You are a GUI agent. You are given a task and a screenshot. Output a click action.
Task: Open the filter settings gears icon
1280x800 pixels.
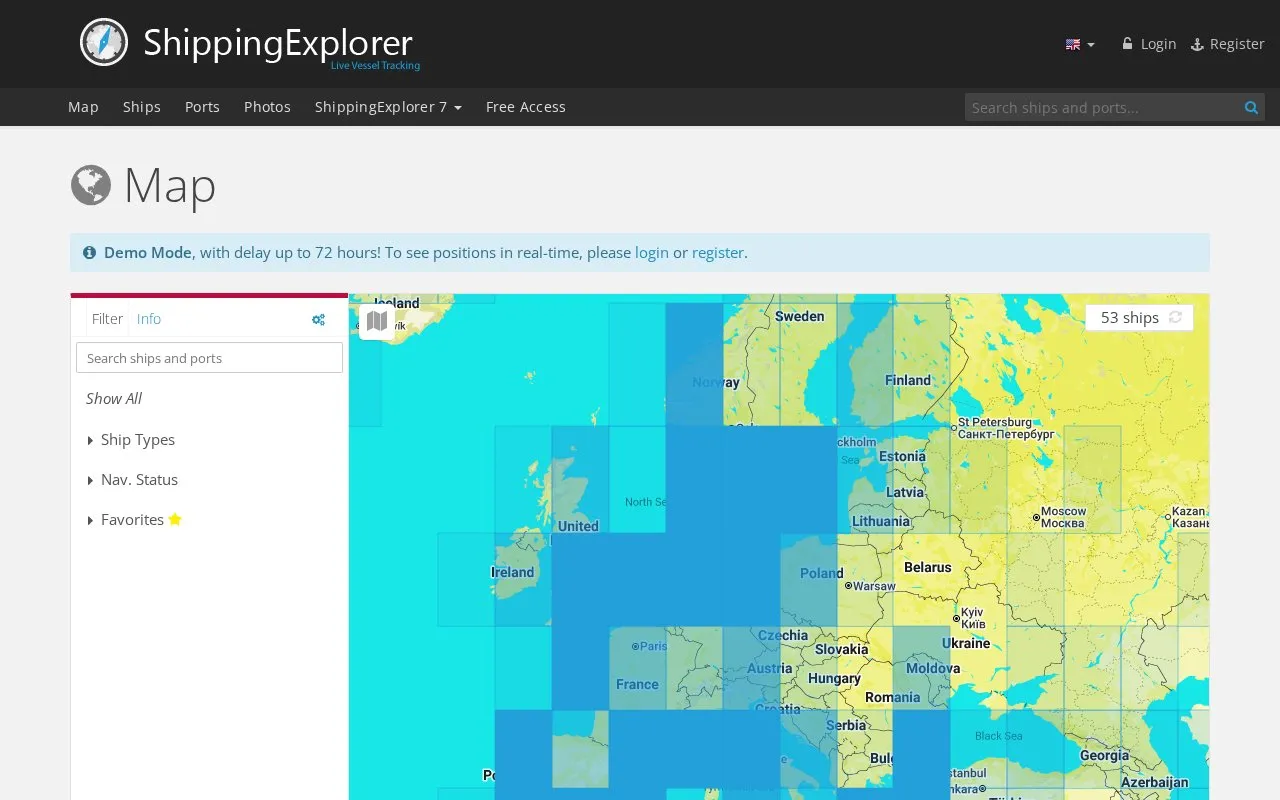(x=318, y=320)
